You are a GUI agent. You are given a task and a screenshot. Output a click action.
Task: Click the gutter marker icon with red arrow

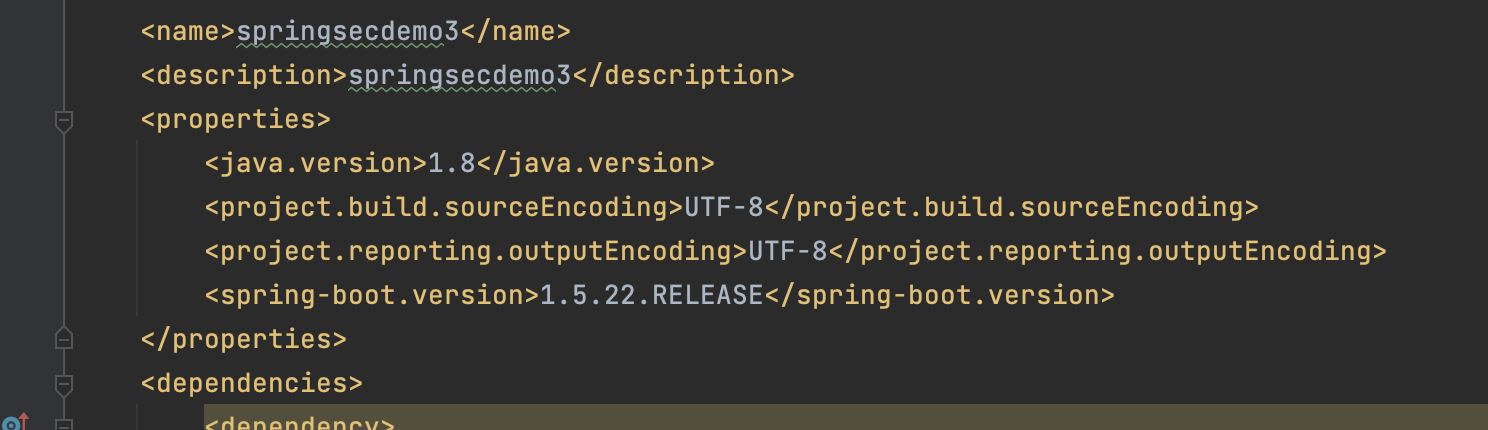14,423
